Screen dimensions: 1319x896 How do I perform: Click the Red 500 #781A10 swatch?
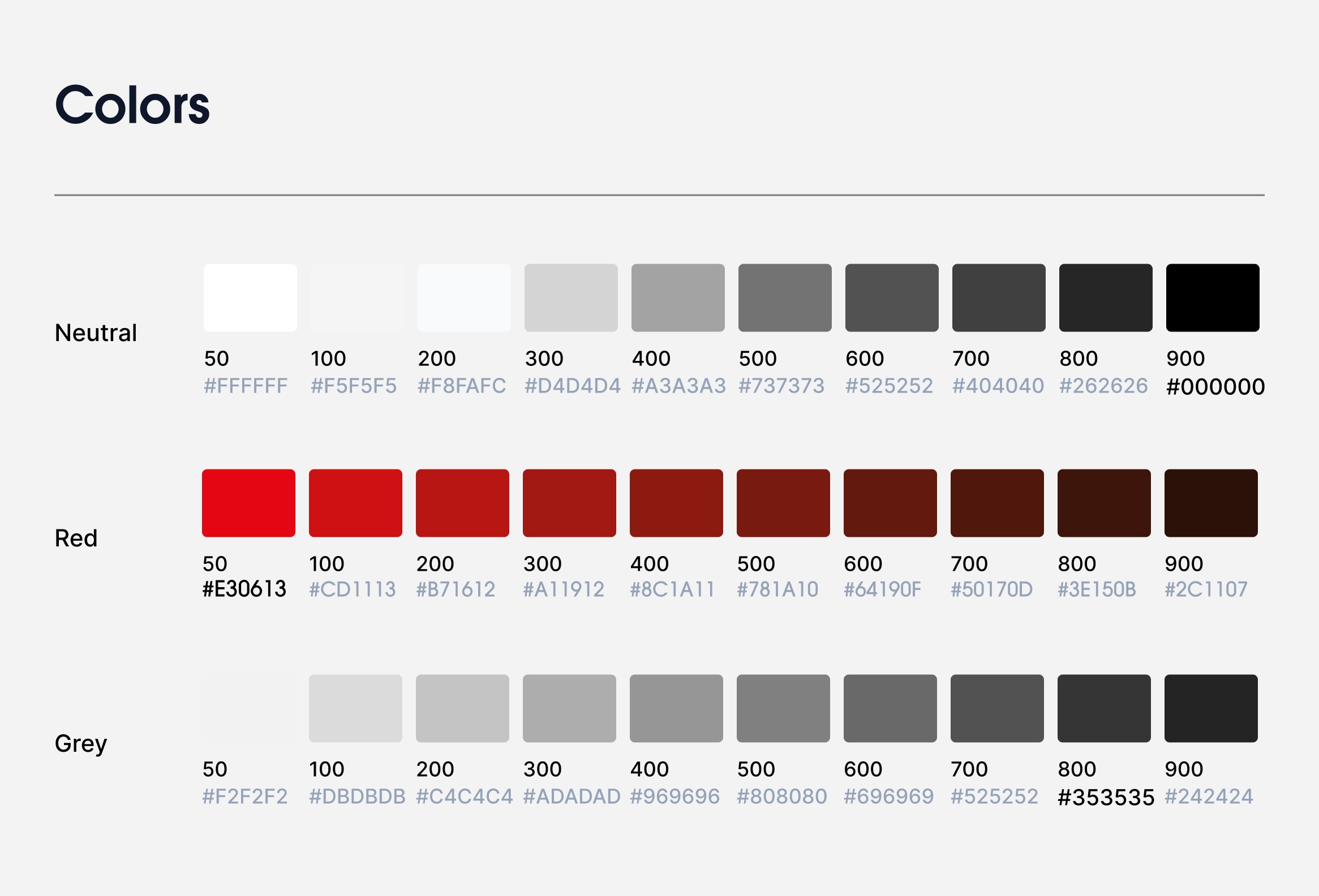pyautogui.click(x=783, y=503)
